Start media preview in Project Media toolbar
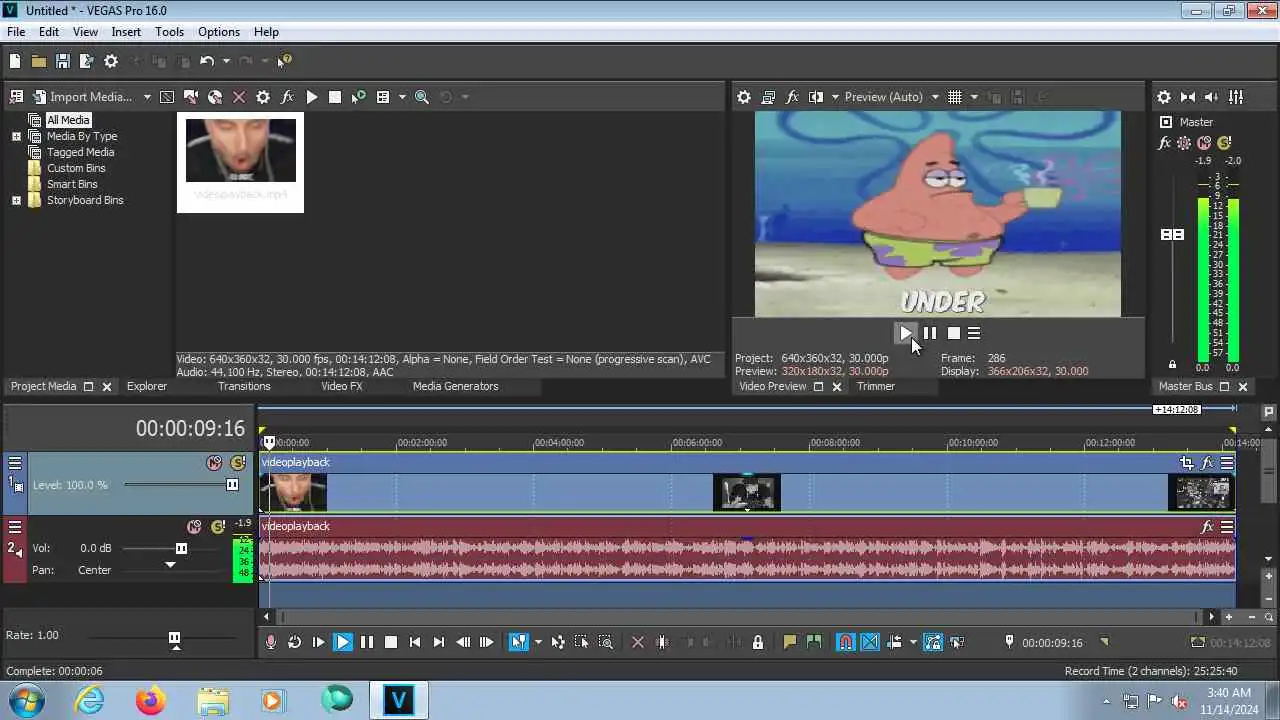Viewport: 1280px width, 720px height. tap(311, 97)
